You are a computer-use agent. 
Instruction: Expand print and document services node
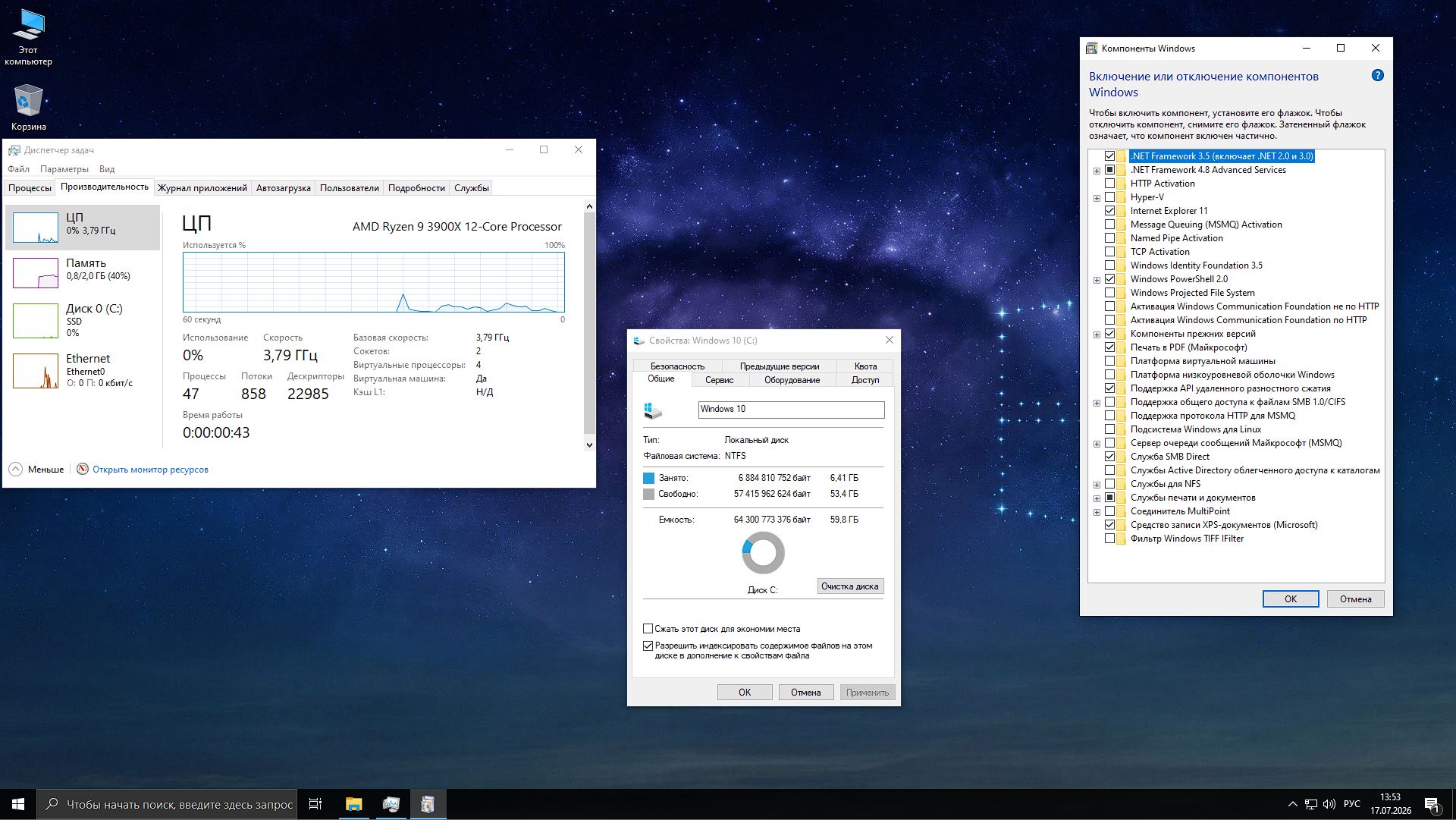[x=1097, y=498]
